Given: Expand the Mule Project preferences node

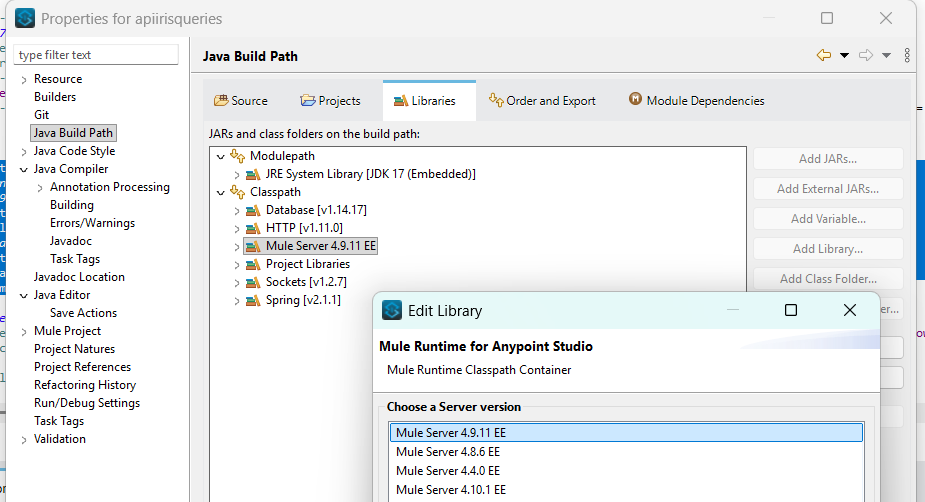Looking at the screenshot, I should point(24,331).
